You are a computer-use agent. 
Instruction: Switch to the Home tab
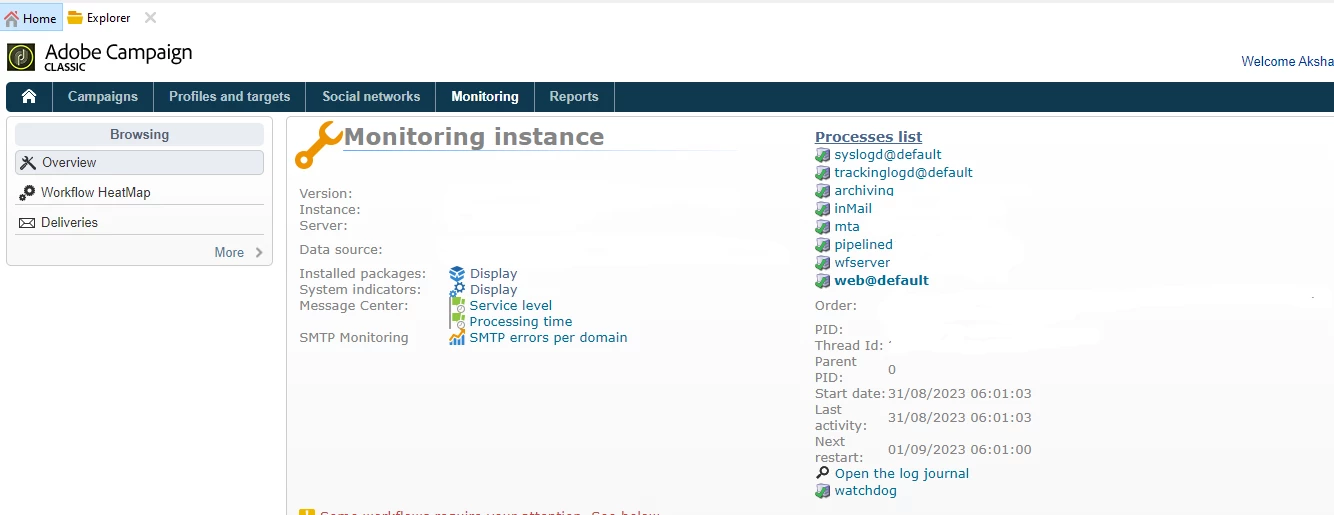click(x=31, y=18)
